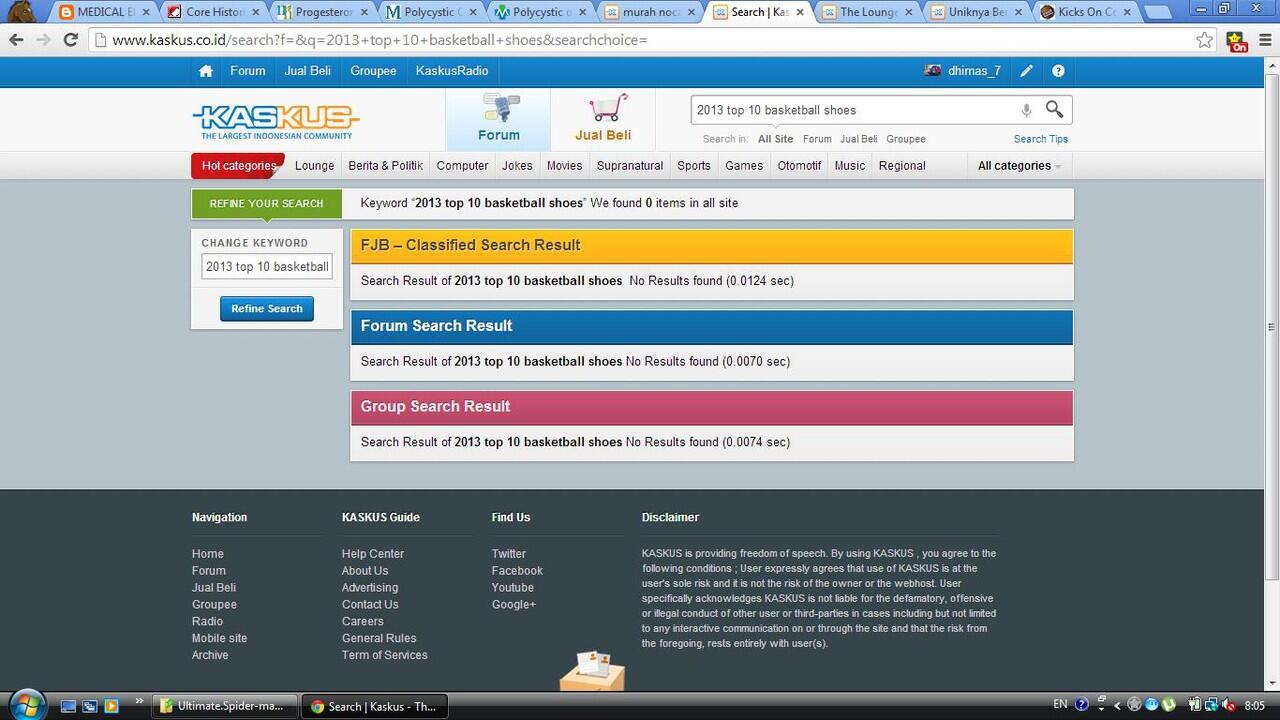Set search scope to Forum
Image resolution: width=1280 pixels, height=720 pixels.
[817, 139]
